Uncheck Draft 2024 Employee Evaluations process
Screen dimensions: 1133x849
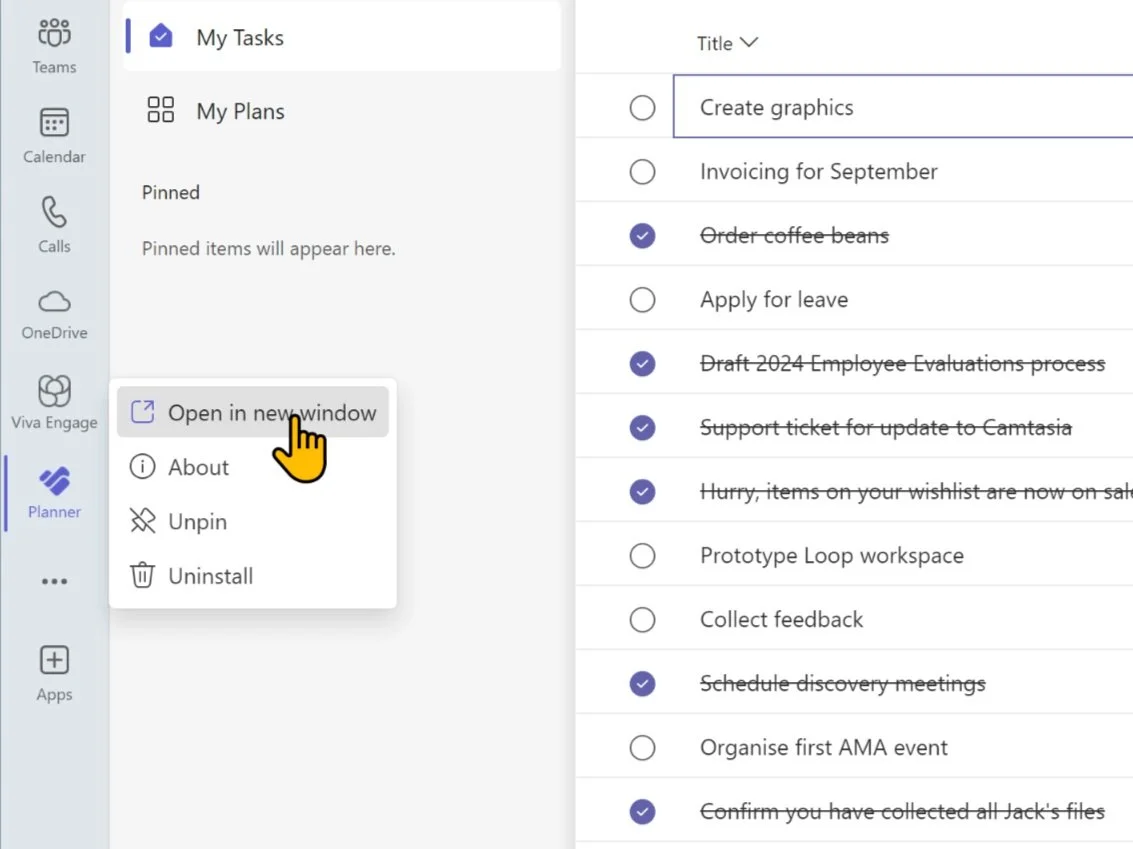click(x=642, y=363)
